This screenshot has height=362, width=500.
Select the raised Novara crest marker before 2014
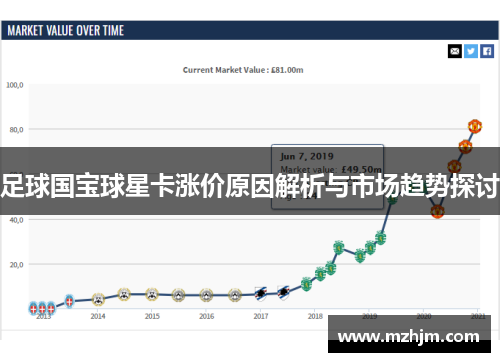[x=69, y=301]
